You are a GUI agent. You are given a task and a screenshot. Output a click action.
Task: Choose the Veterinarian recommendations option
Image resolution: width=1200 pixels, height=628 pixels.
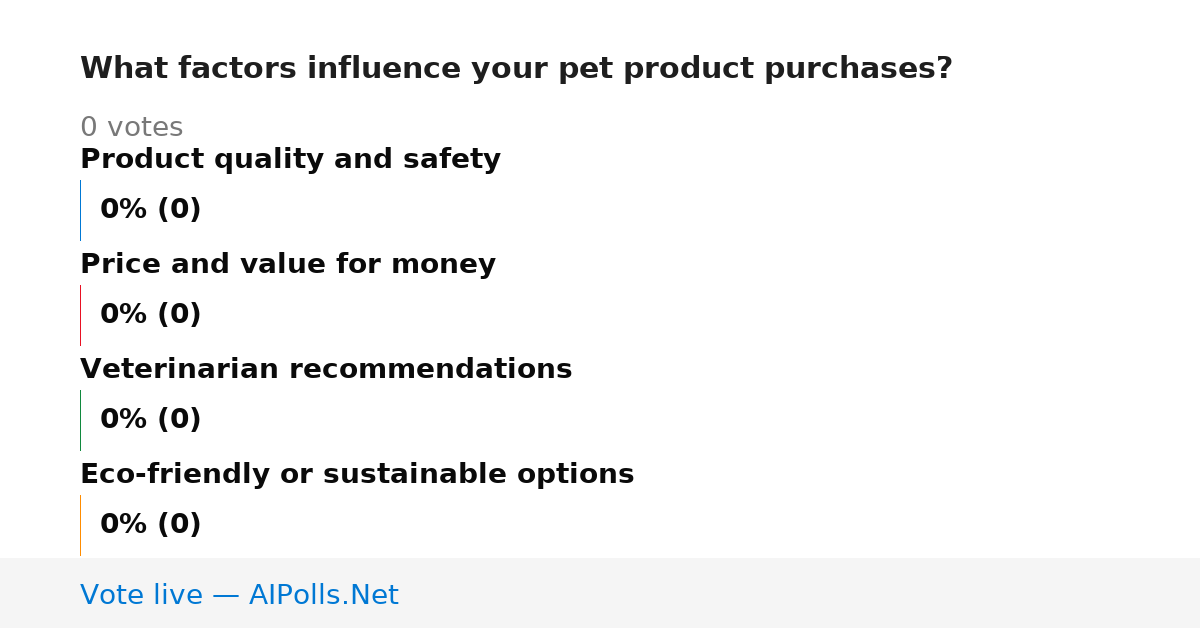[x=326, y=369]
